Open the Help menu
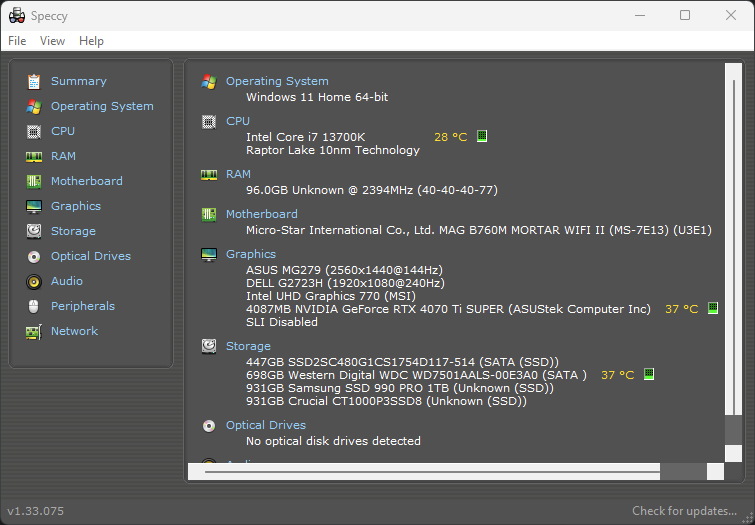The width and height of the screenshot is (755, 525). coord(91,41)
